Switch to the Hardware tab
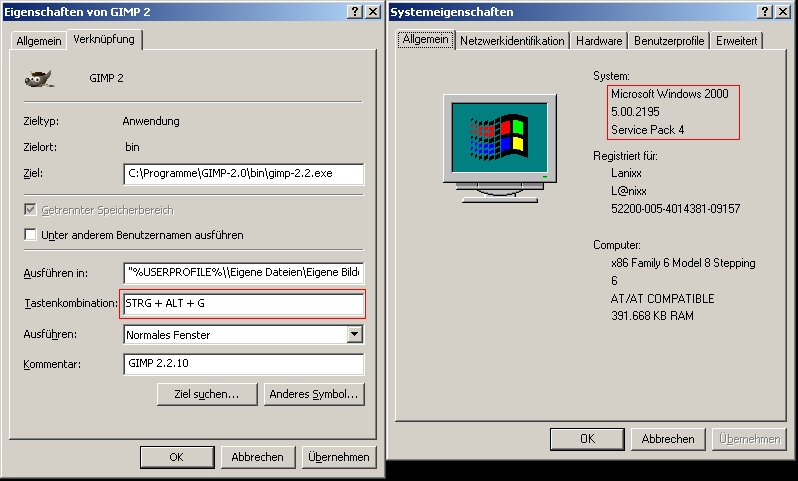This screenshot has height=481, width=798. coord(599,41)
